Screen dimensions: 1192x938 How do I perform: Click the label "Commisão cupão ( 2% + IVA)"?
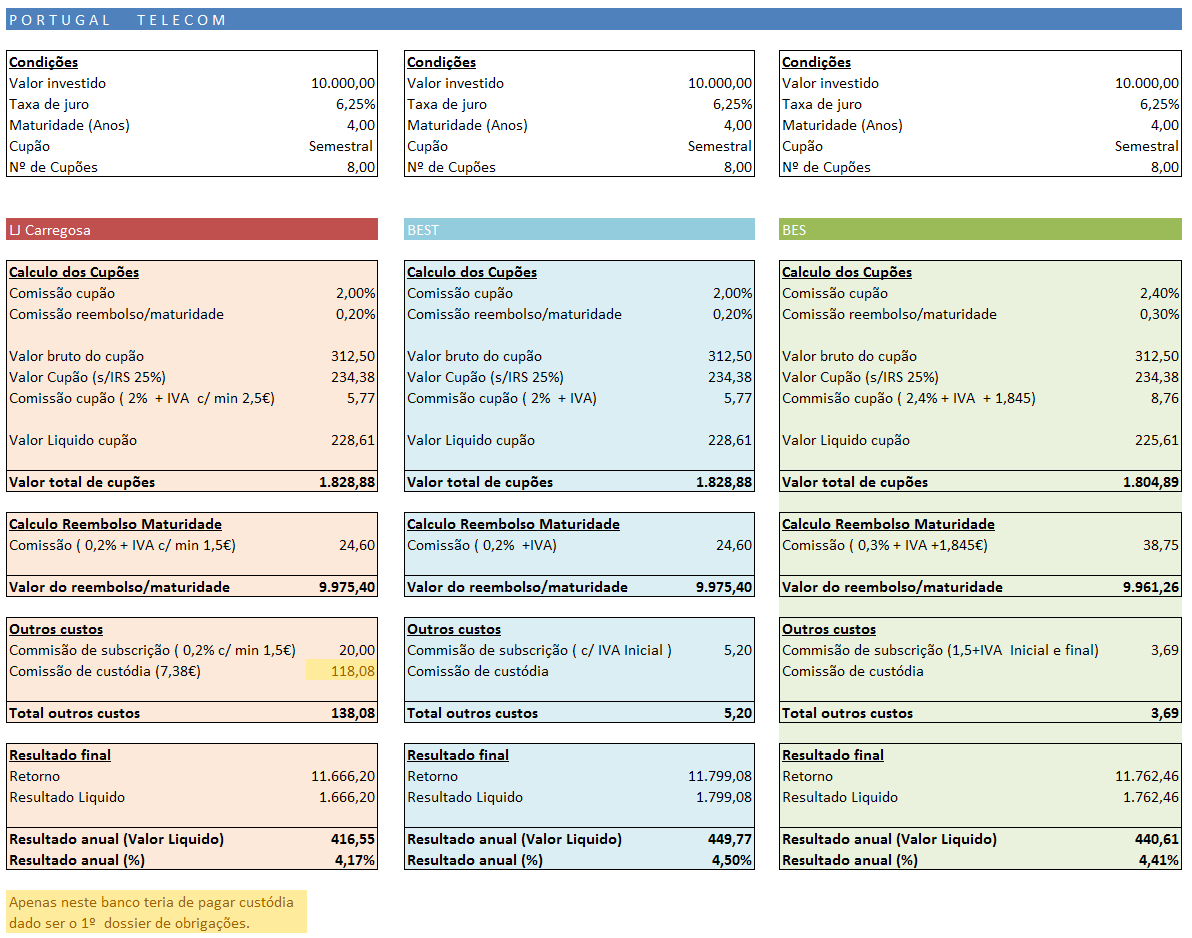502,398
